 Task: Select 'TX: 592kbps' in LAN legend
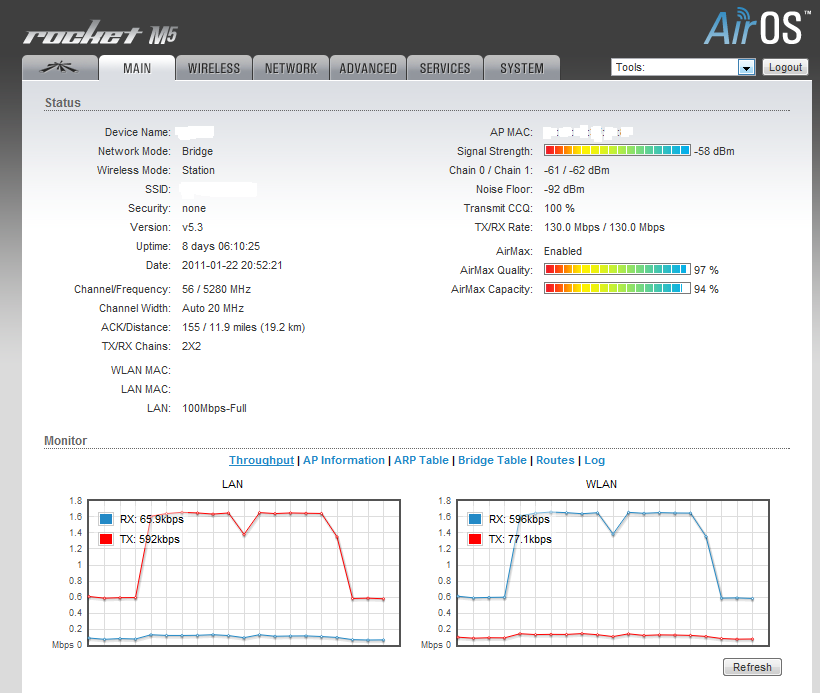click(150, 539)
